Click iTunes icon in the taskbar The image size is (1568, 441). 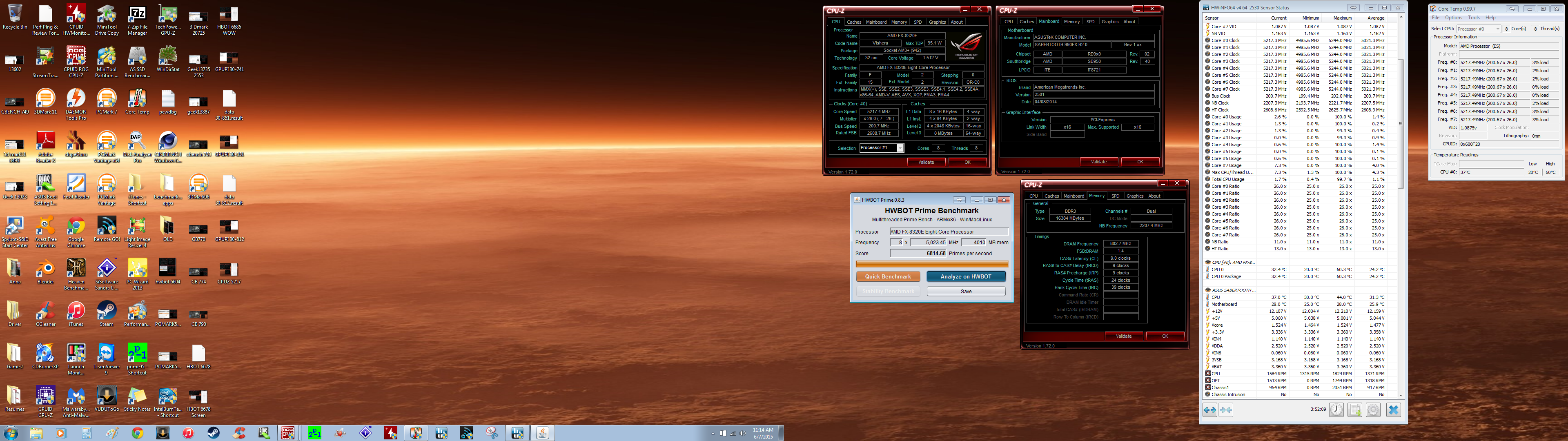pos(188,433)
